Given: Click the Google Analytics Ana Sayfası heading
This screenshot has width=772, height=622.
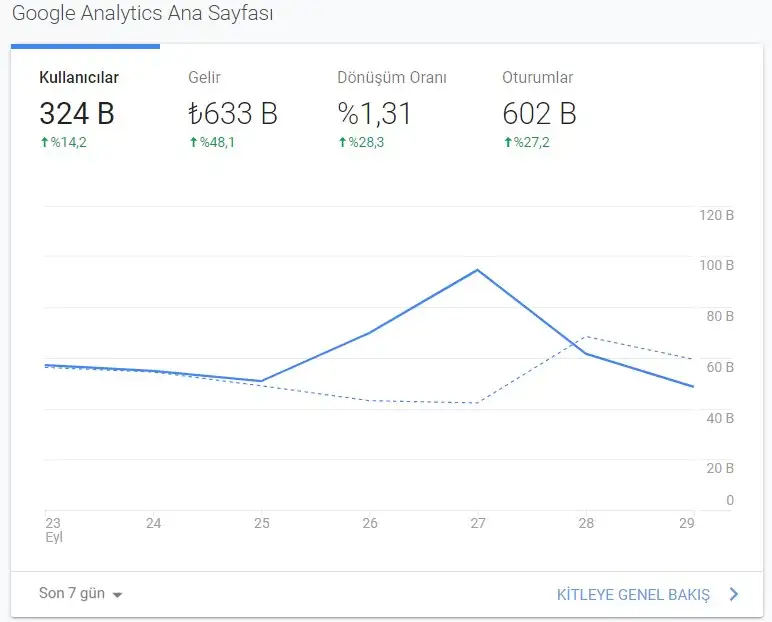Looking at the screenshot, I should click(x=142, y=13).
